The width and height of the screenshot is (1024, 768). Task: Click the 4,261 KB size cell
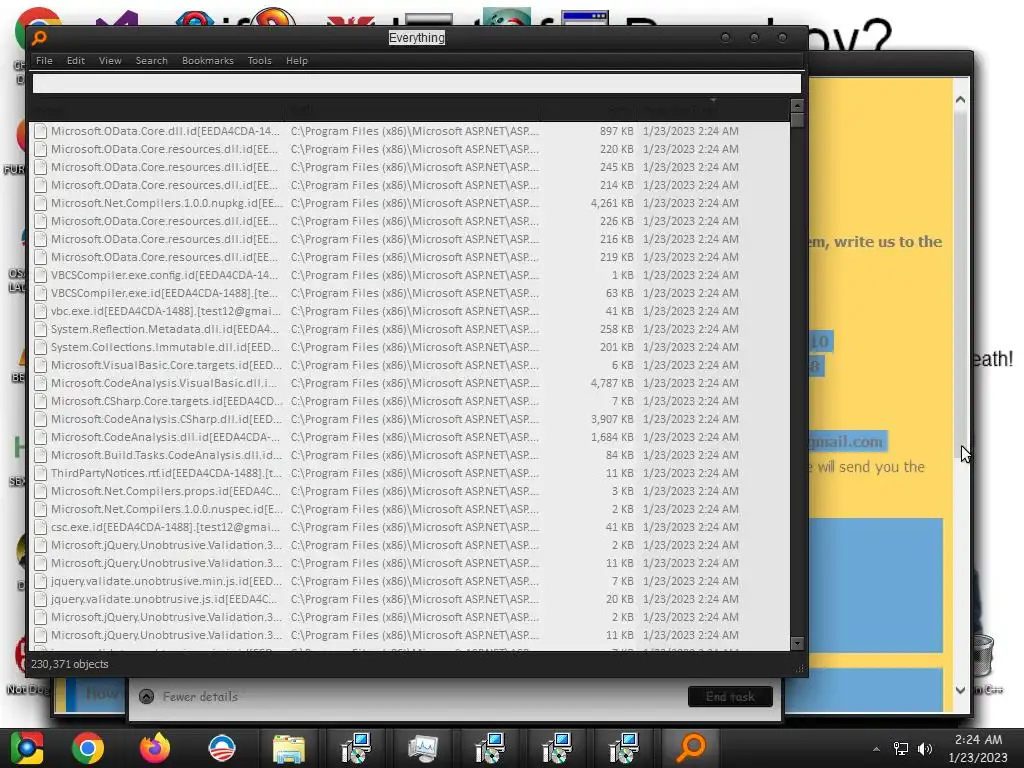(x=612, y=203)
